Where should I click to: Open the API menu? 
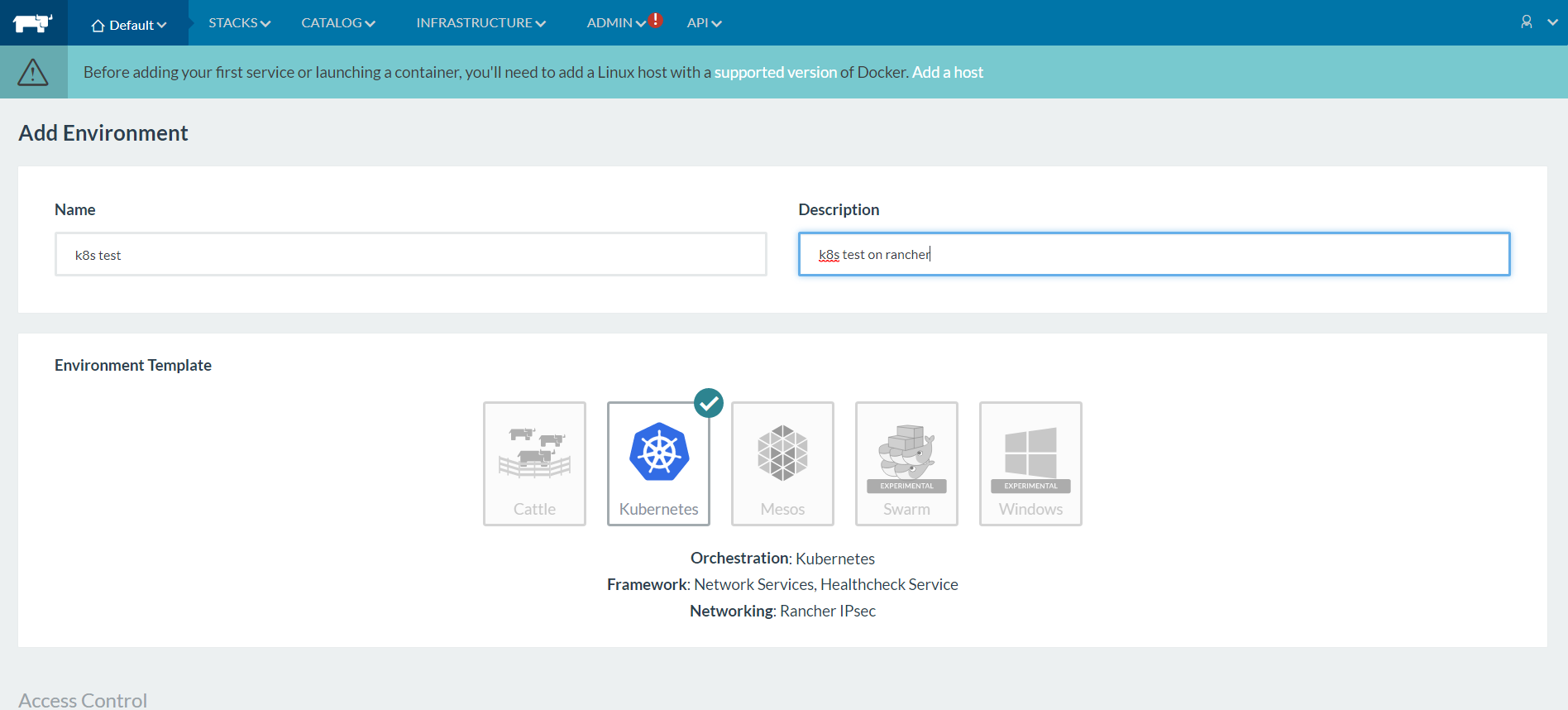click(704, 23)
